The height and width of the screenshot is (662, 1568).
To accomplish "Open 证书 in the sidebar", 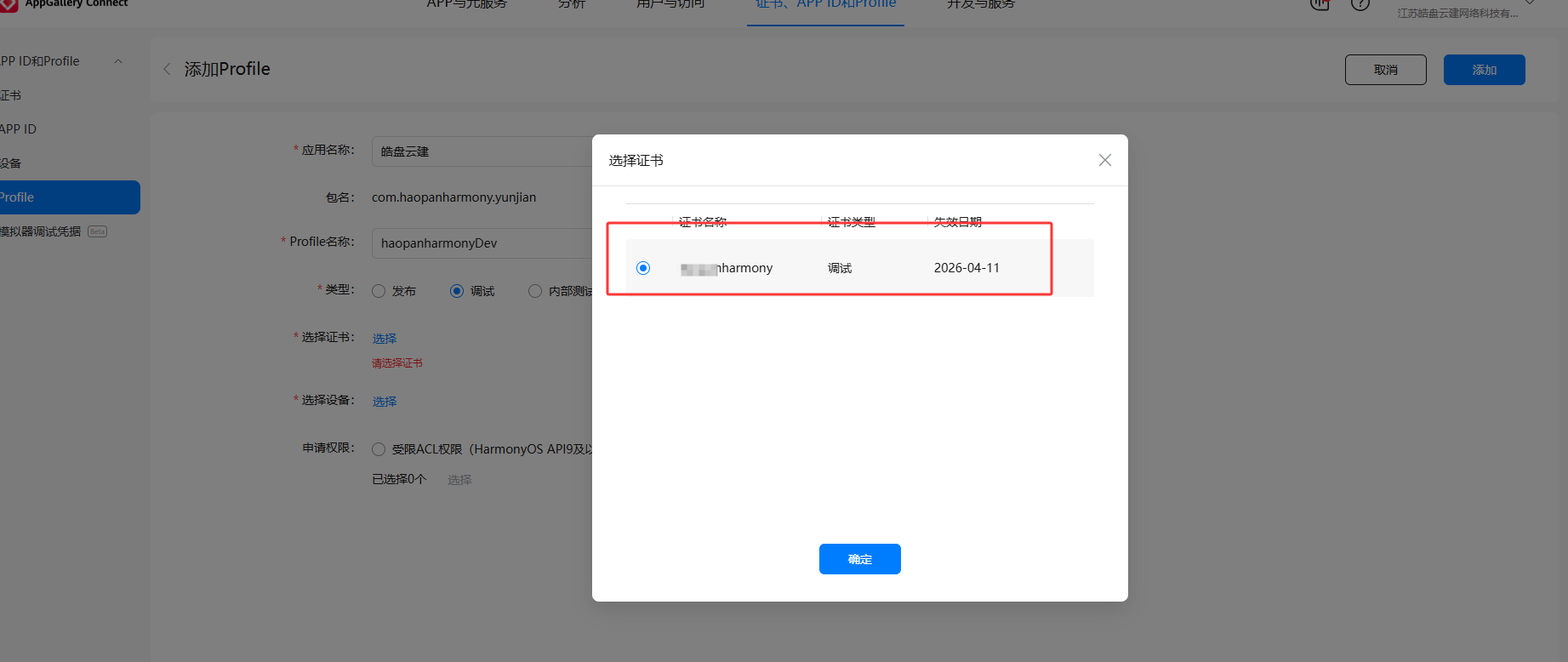I will pos(10,95).
